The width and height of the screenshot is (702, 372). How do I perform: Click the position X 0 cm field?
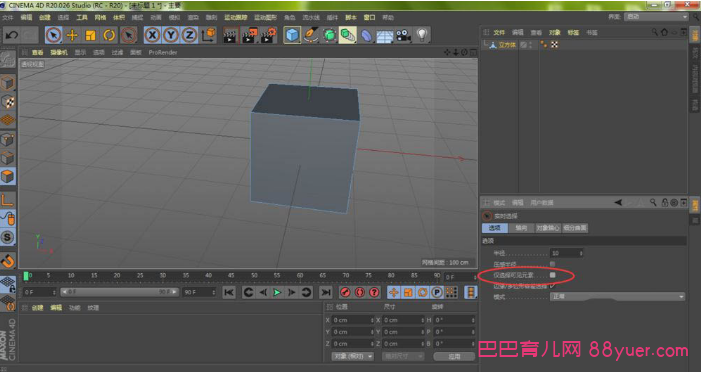[353, 320]
